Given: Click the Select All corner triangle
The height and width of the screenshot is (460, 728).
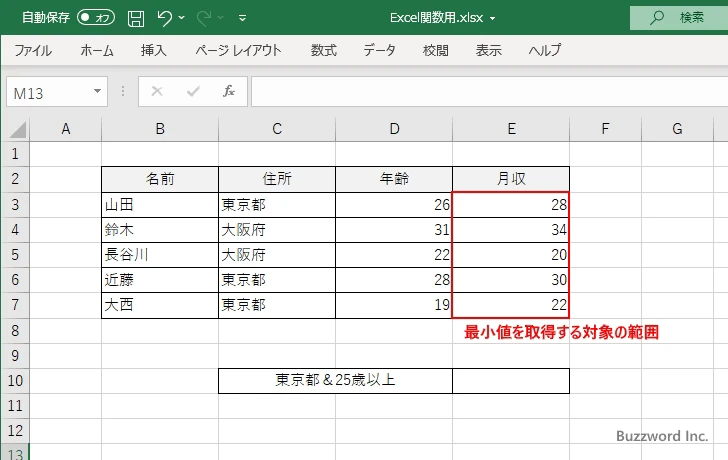Looking at the screenshot, I should 16,129.
